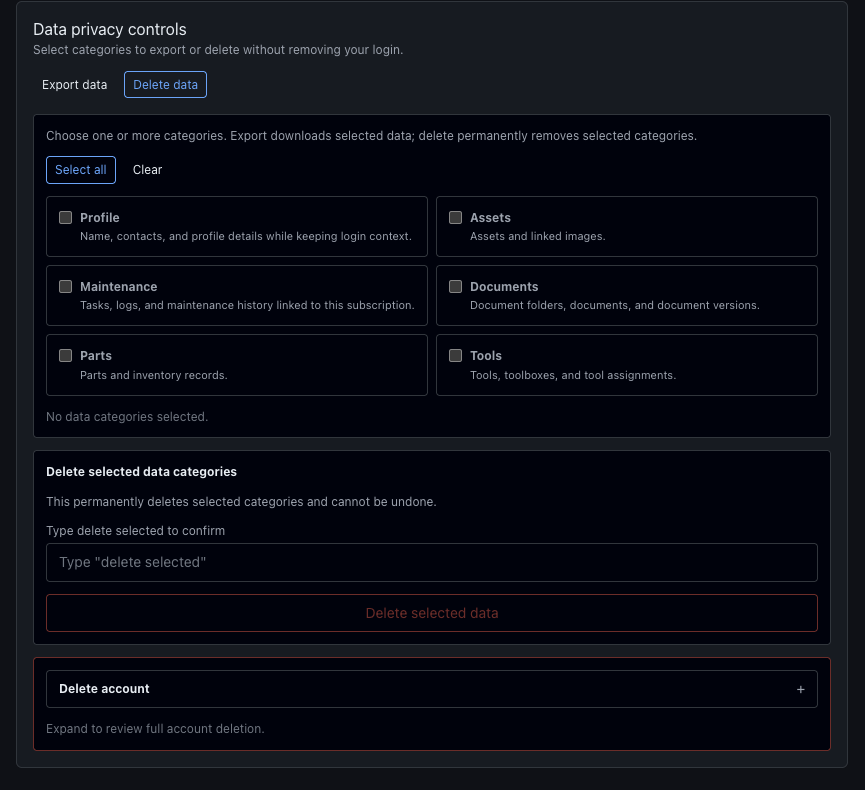Viewport: 865px width, 790px height.
Task: Click the Maintenance card description text
Action: point(247,305)
